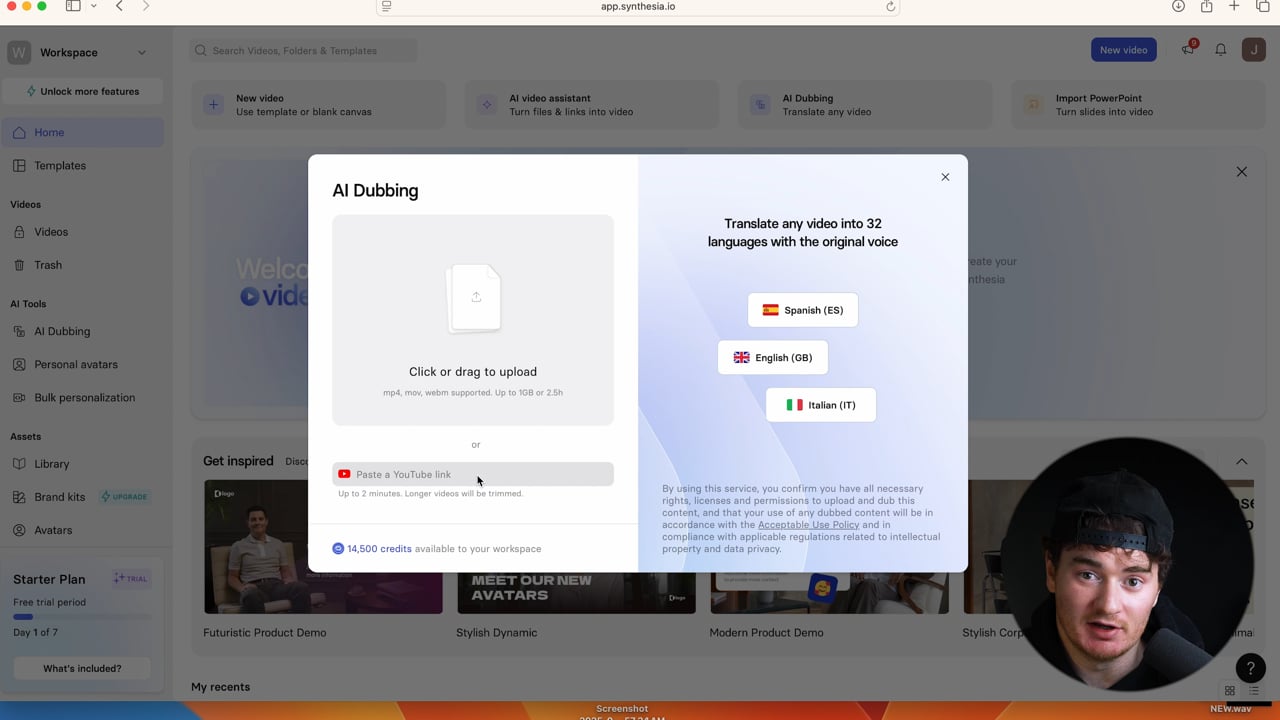Open Templates in the sidebar
Screen dimensions: 1280x720
click(x=83, y=166)
